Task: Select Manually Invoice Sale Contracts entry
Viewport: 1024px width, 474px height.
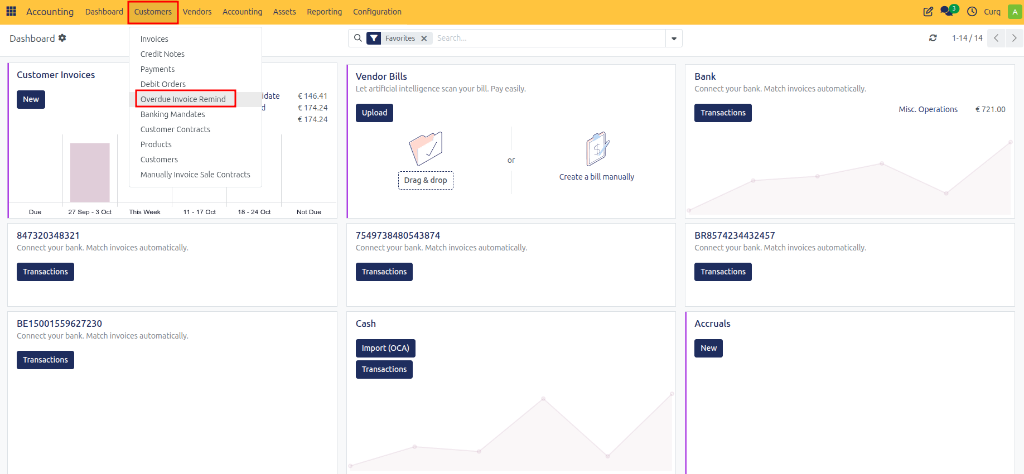Action: pyautogui.click(x=195, y=175)
